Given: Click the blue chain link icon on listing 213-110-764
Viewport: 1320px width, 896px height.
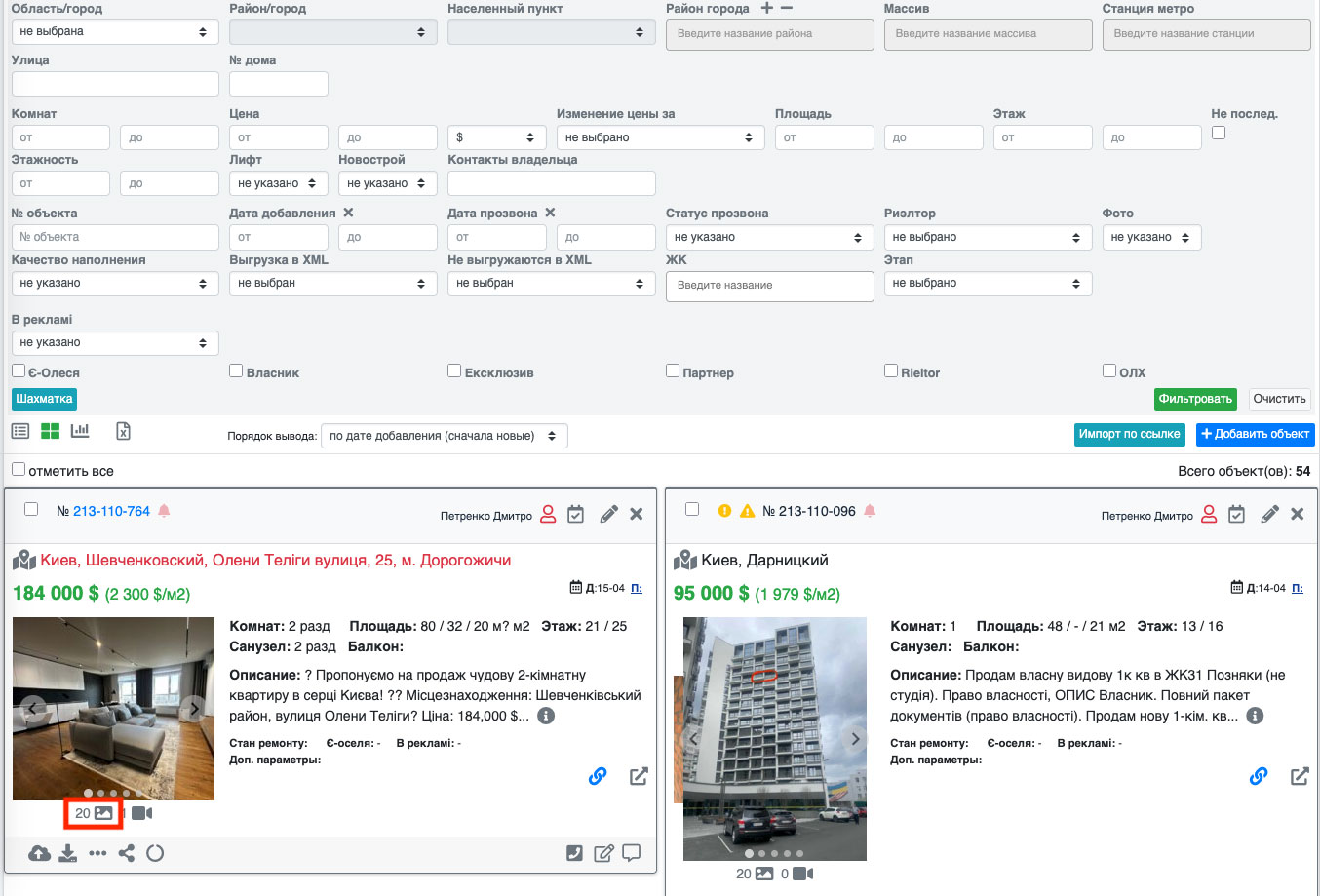Looking at the screenshot, I should [598, 776].
